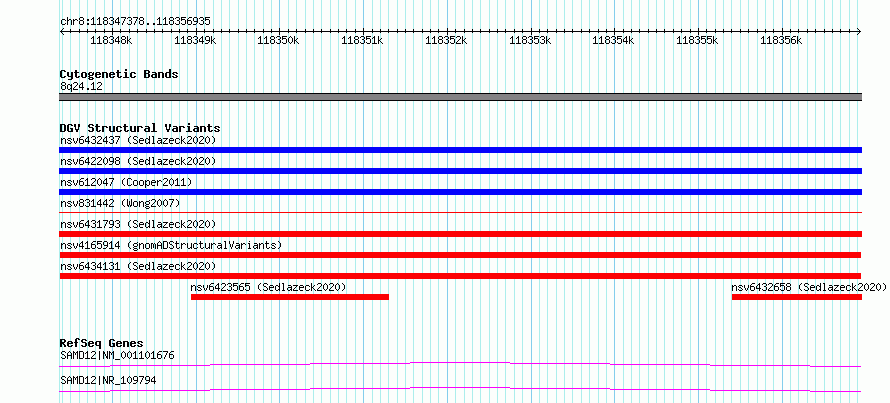The width and height of the screenshot is (890, 403).
Task: Select the SAMD12 NM_001101676 magenta transcript line
Action: coord(460,364)
